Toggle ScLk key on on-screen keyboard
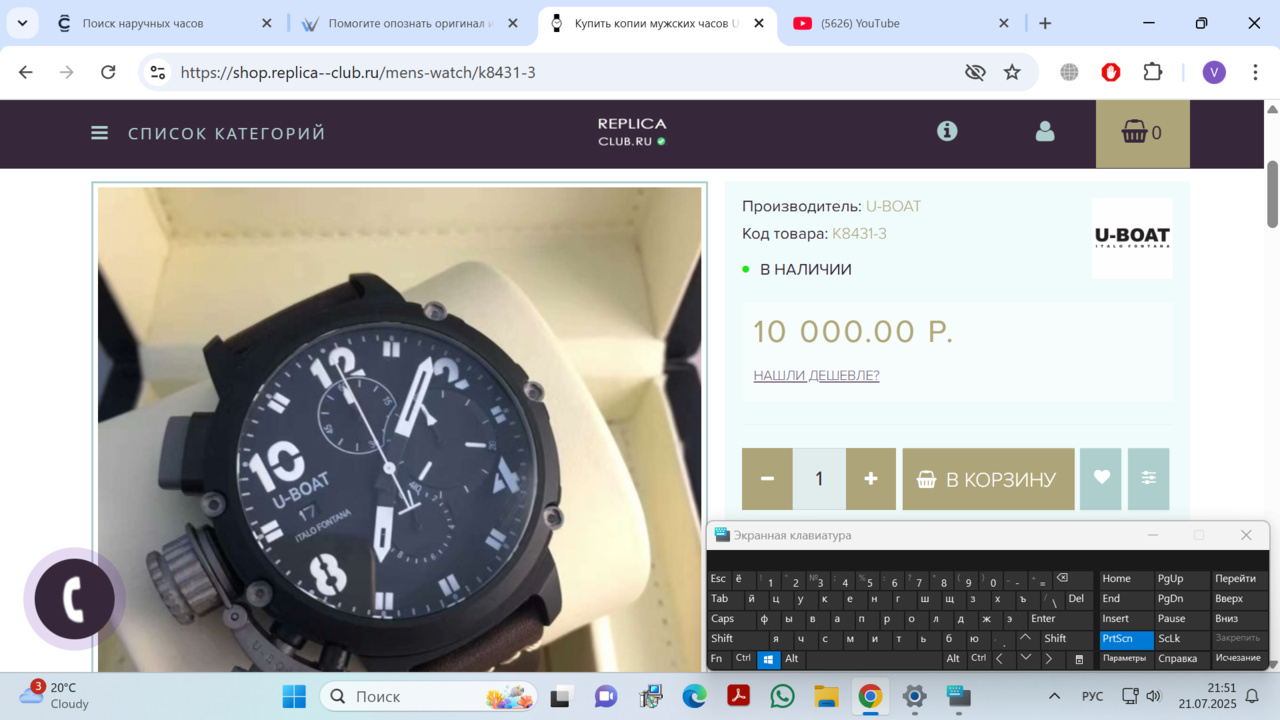The height and width of the screenshot is (720, 1280). (1169, 639)
